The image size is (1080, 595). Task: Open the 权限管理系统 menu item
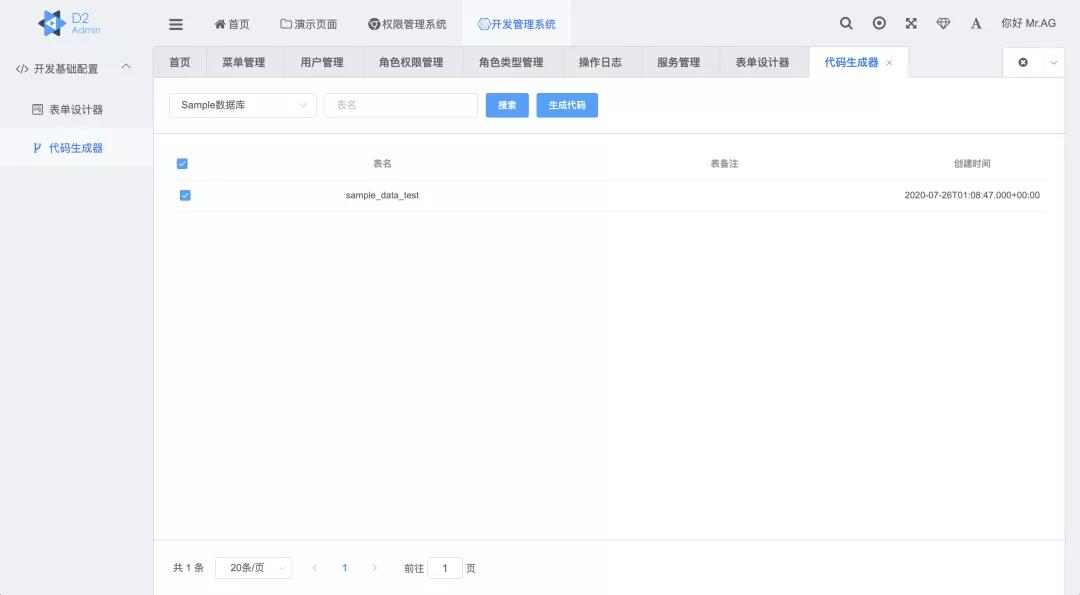tap(406, 23)
